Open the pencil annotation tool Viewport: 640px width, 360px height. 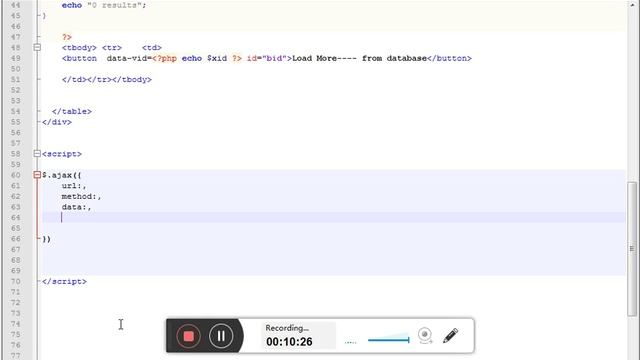(451, 336)
